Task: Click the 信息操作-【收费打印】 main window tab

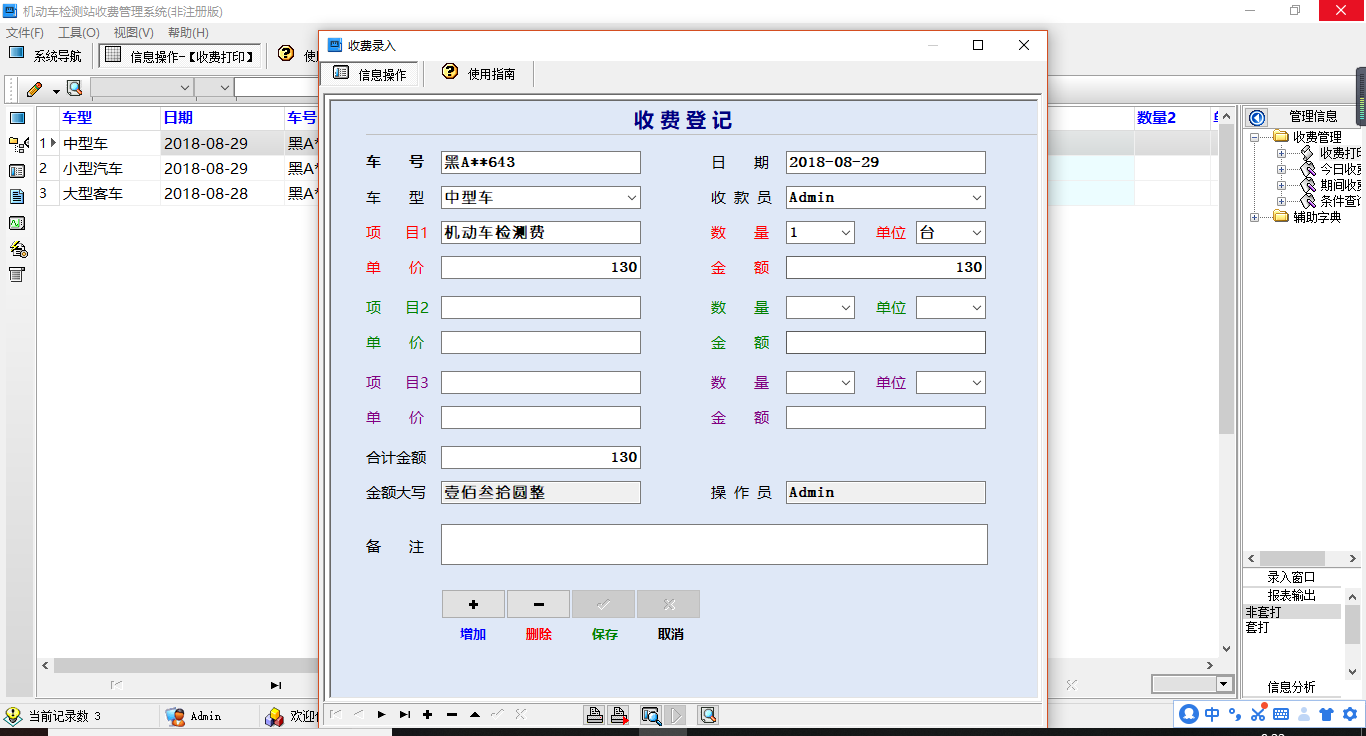Action: click(x=181, y=56)
